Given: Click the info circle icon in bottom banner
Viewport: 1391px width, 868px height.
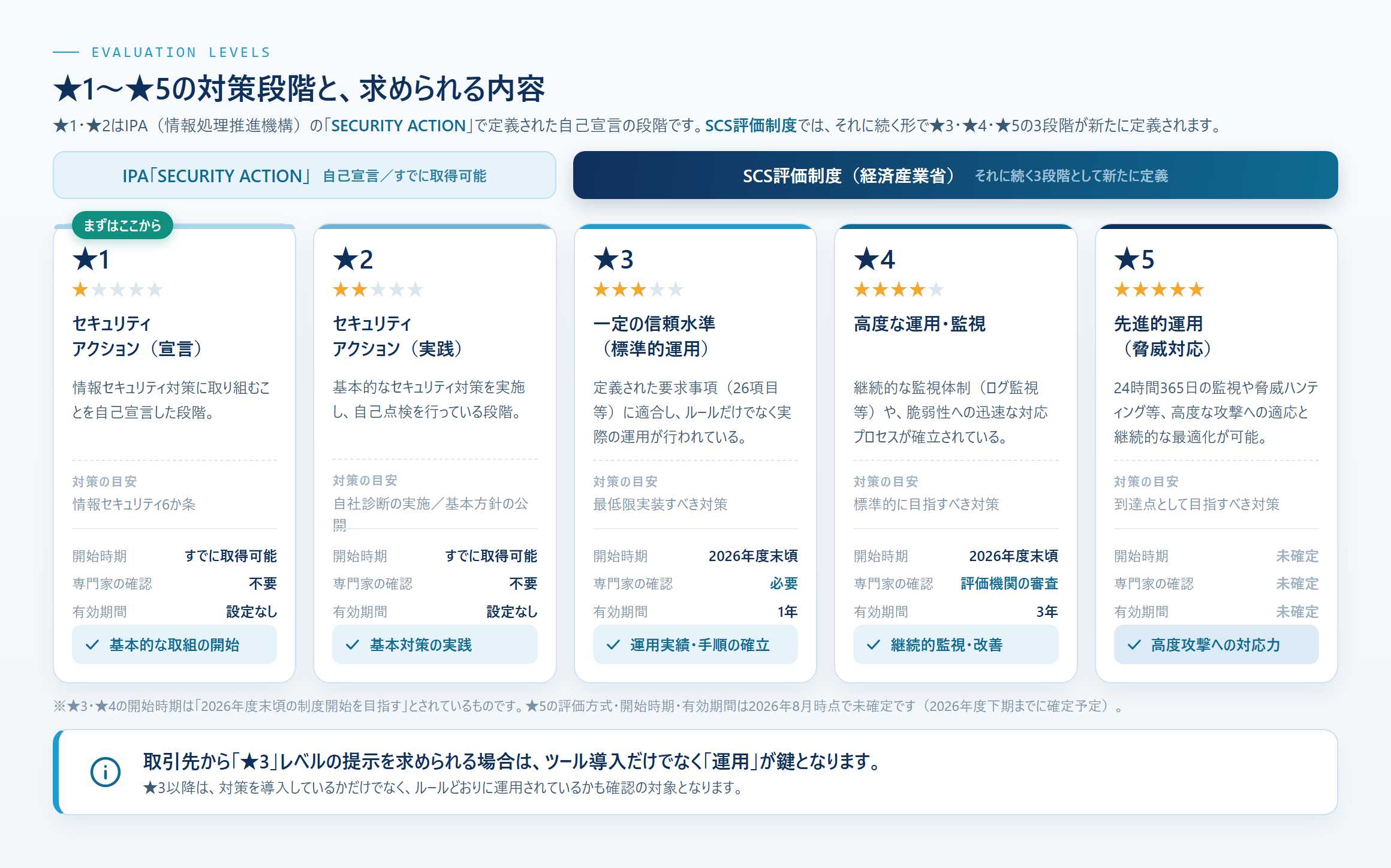Looking at the screenshot, I should (x=106, y=772).
